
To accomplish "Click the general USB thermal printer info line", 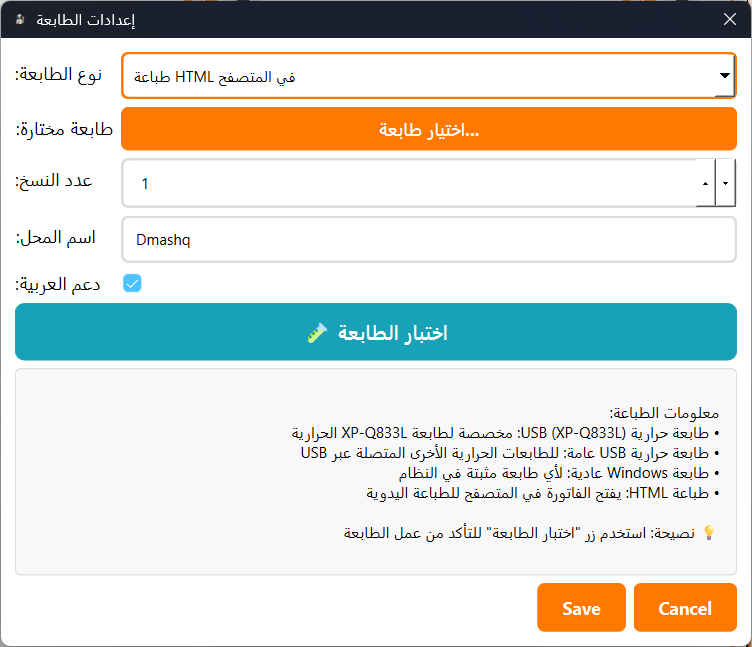I will coord(510,453).
